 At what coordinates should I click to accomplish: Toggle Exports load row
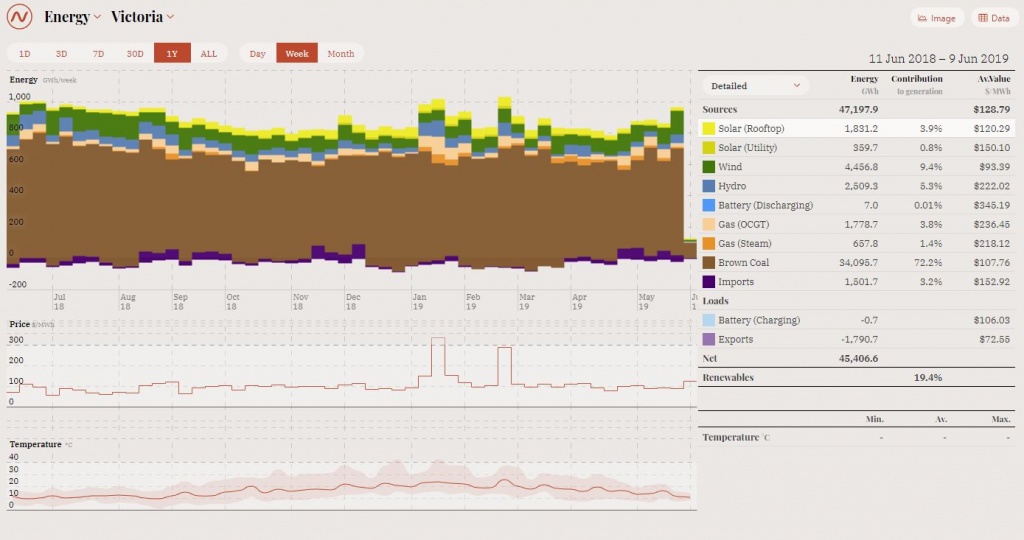(735, 340)
